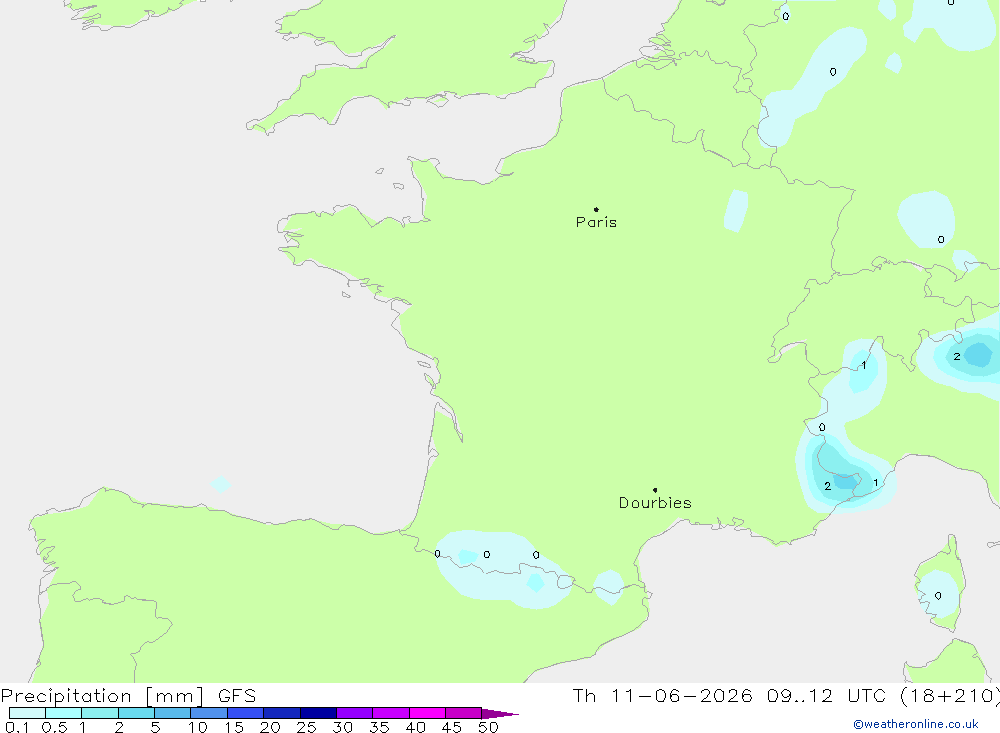1000x733 pixels.
Task: Click the Dourbies dot marker
Action: point(655,490)
